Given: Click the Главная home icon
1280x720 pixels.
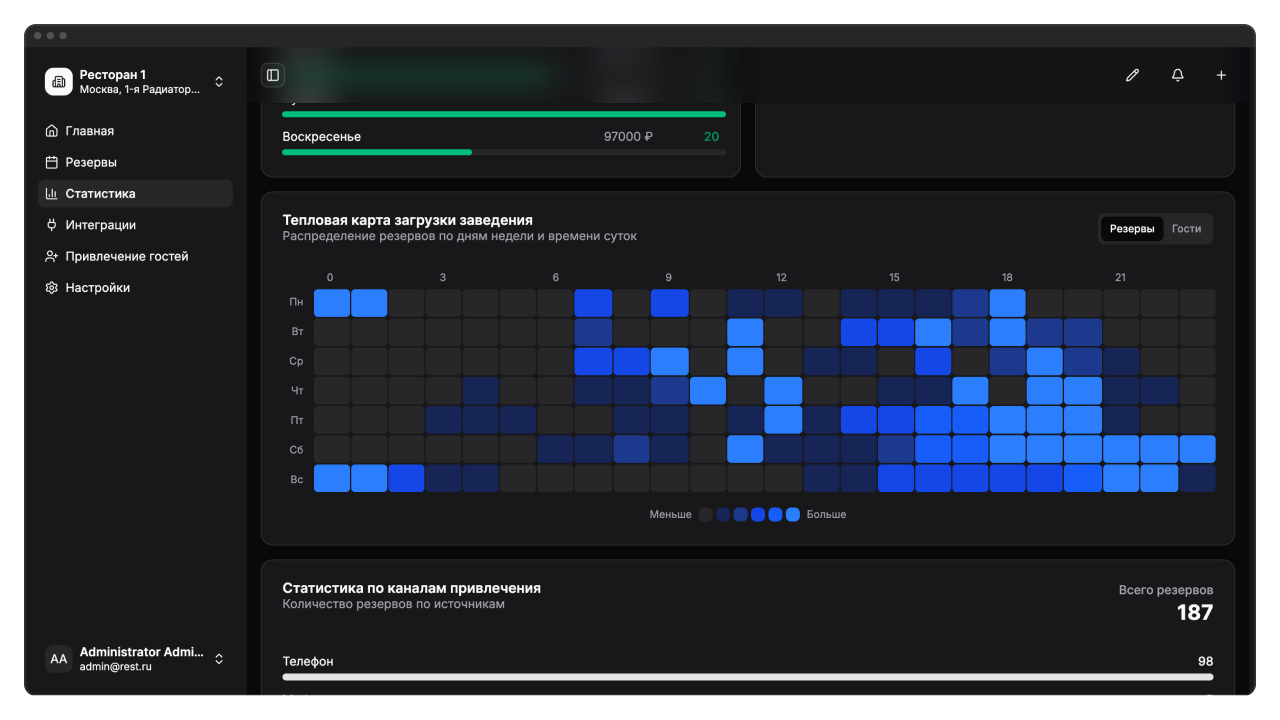Looking at the screenshot, I should pos(52,131).
